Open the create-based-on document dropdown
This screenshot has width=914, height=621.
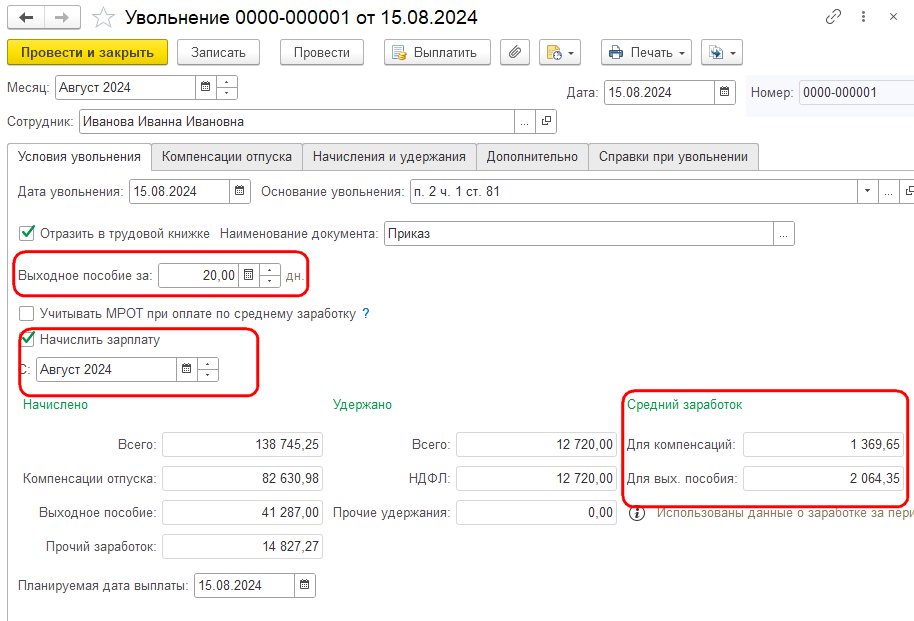click(x=560, y=52)
